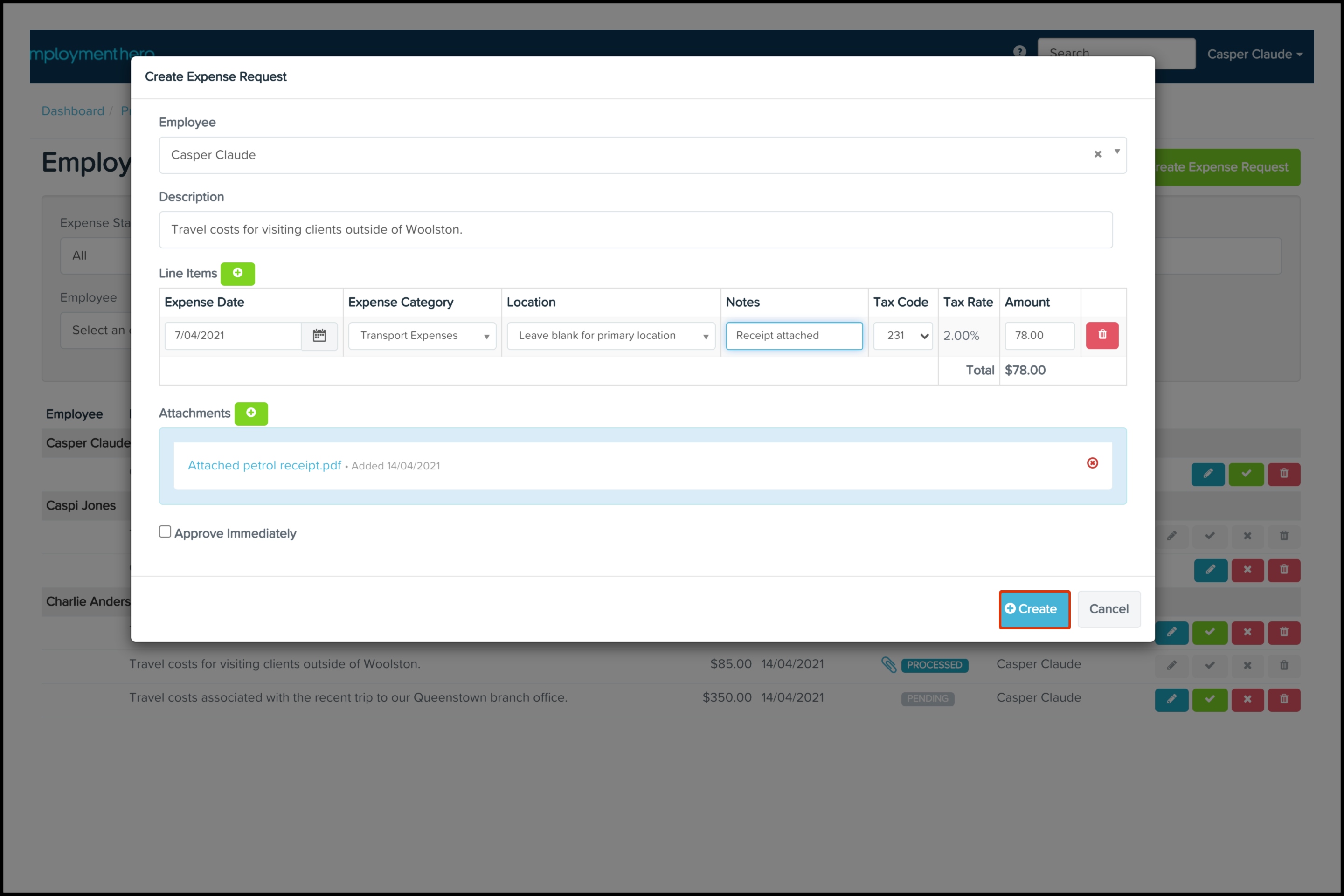The height and width of the screenshot is (896, 1344).
Task: Open the Casper Claude user menu
Action: pos(1254,54)
